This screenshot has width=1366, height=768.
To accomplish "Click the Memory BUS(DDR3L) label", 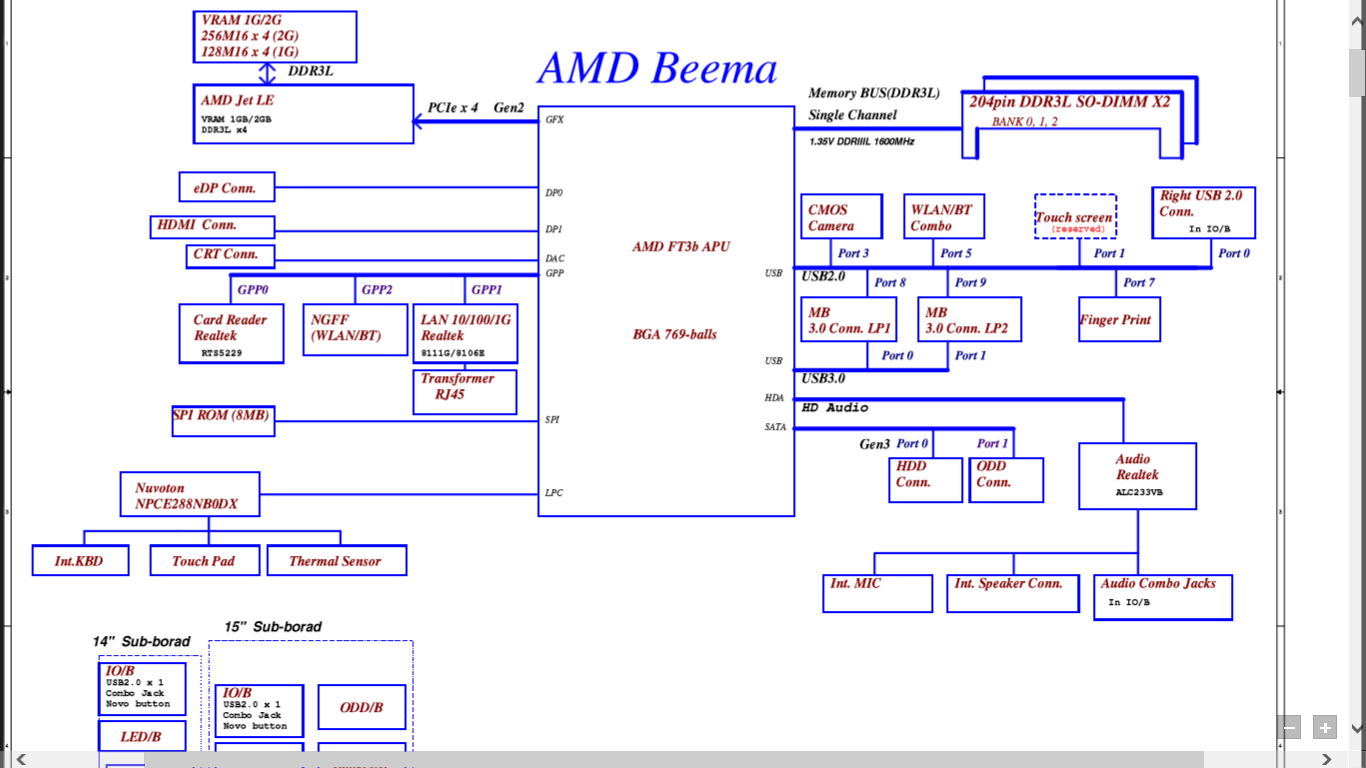I will click(874, 93).
